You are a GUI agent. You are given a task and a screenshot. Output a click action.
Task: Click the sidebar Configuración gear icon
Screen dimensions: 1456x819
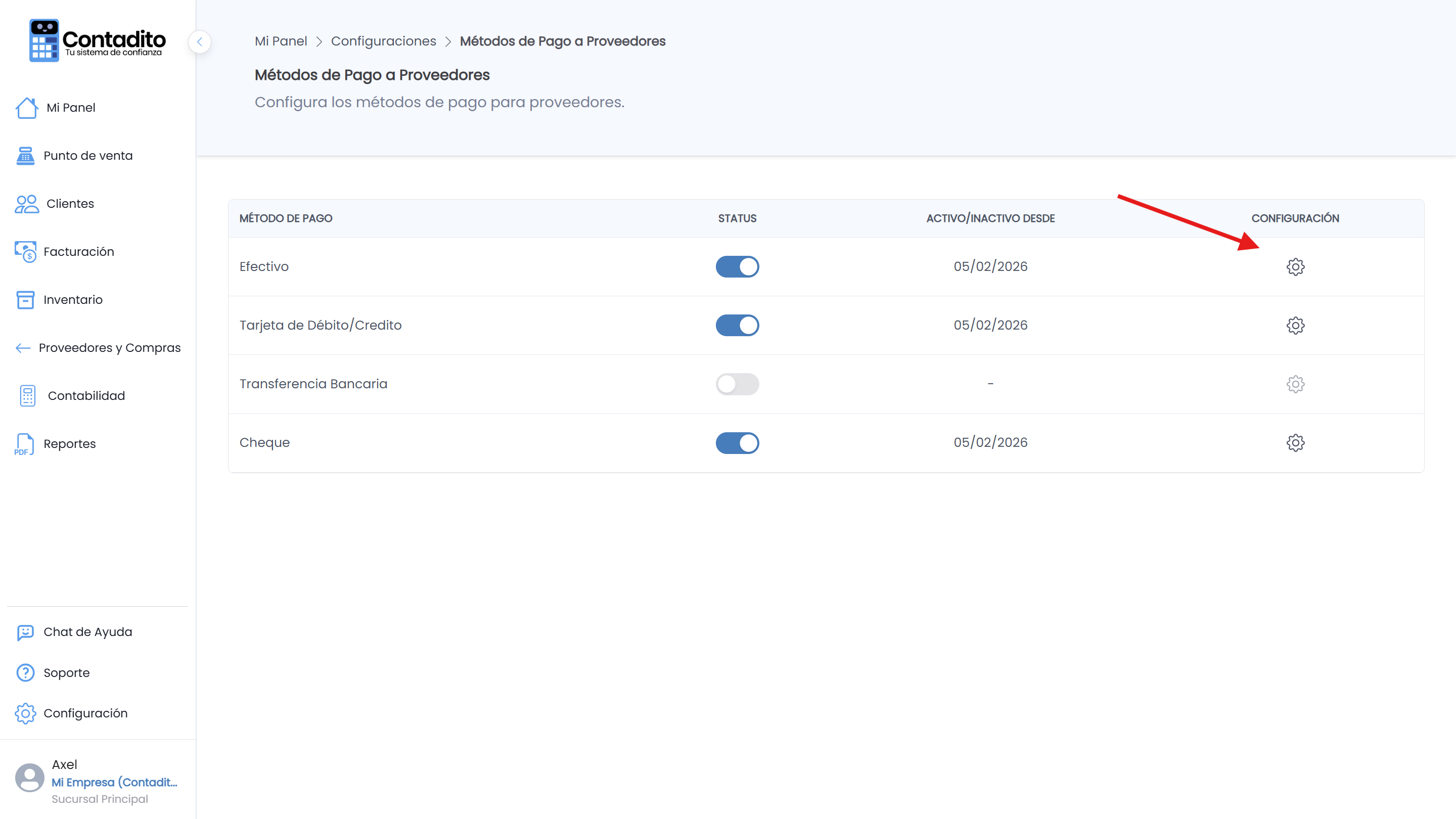point(25,713)
